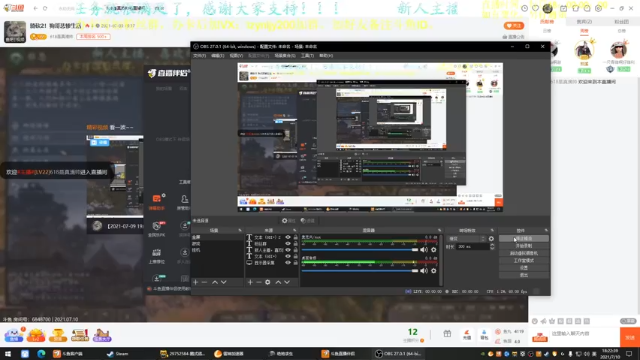Open 麦克风/Aux audio settings gear
This screenshot has width=640, height=360.
(434, 249)
